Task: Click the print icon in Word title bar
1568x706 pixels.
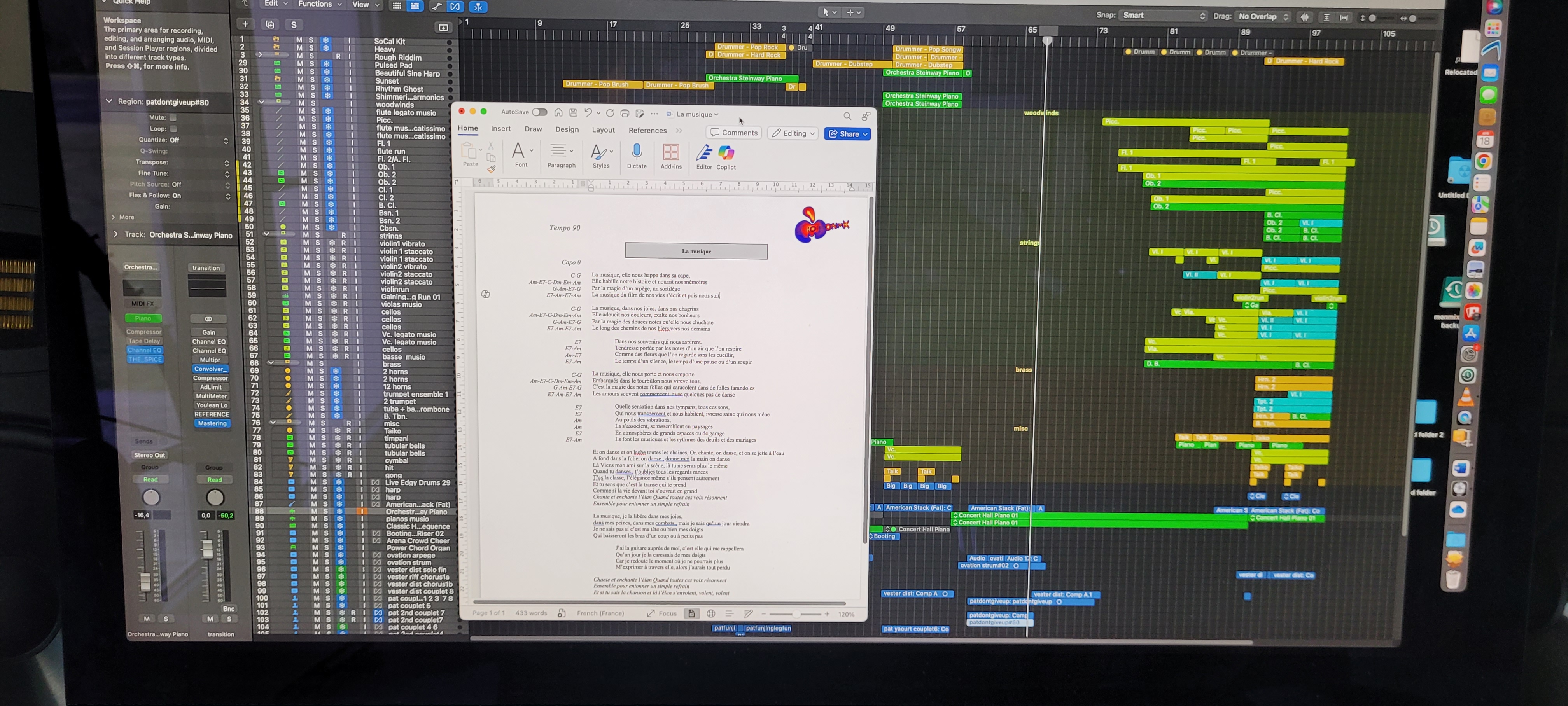Action: coord(625,114)
